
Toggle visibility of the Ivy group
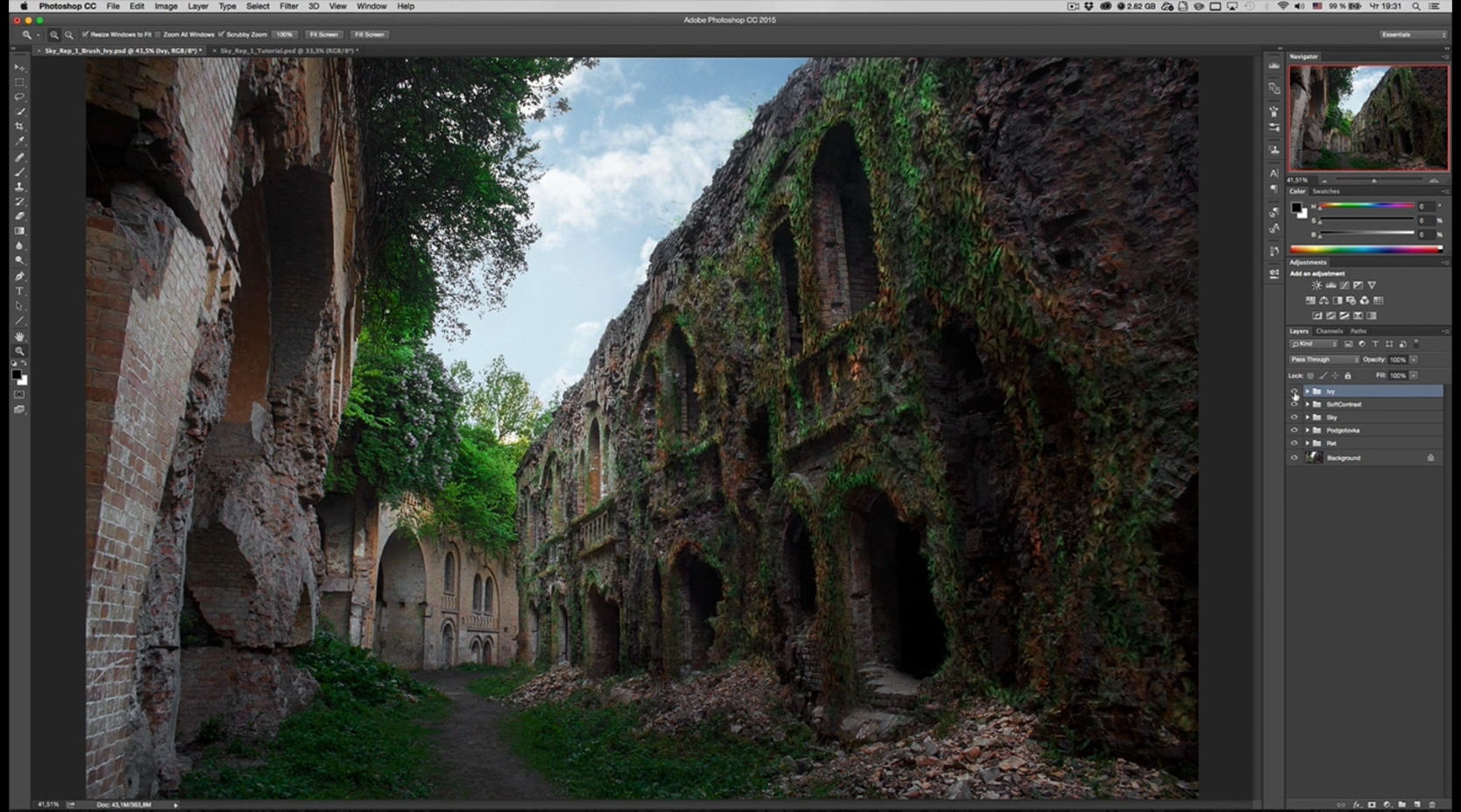click(1294, 392)
